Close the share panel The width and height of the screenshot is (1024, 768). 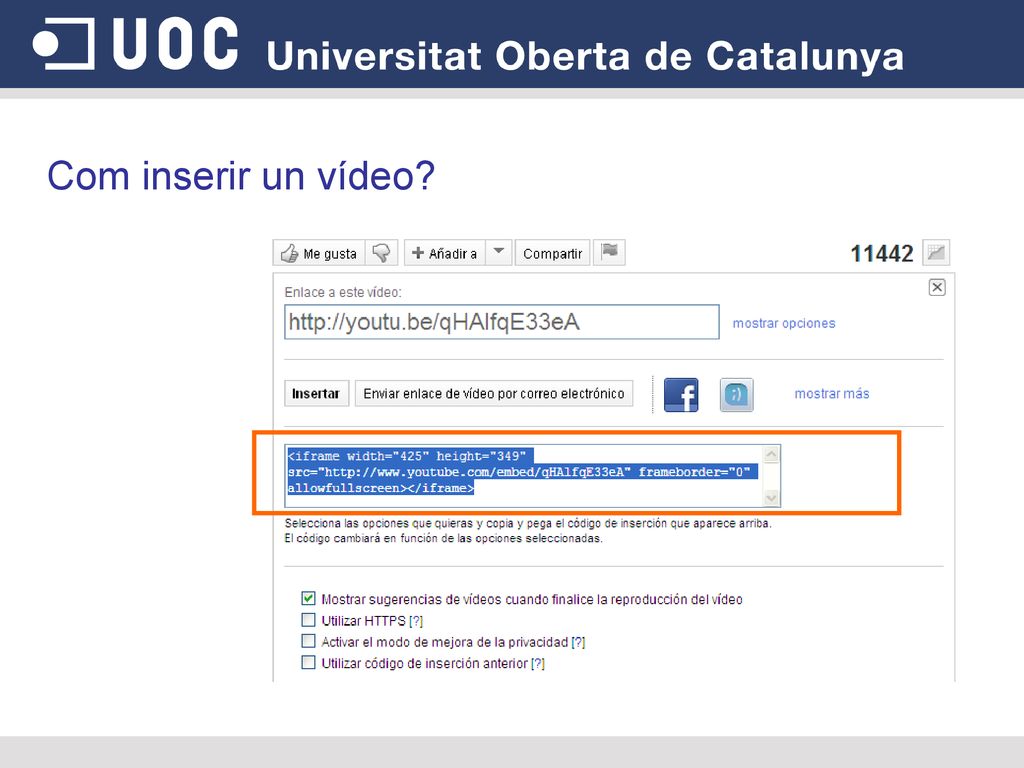tap(937, 287)
